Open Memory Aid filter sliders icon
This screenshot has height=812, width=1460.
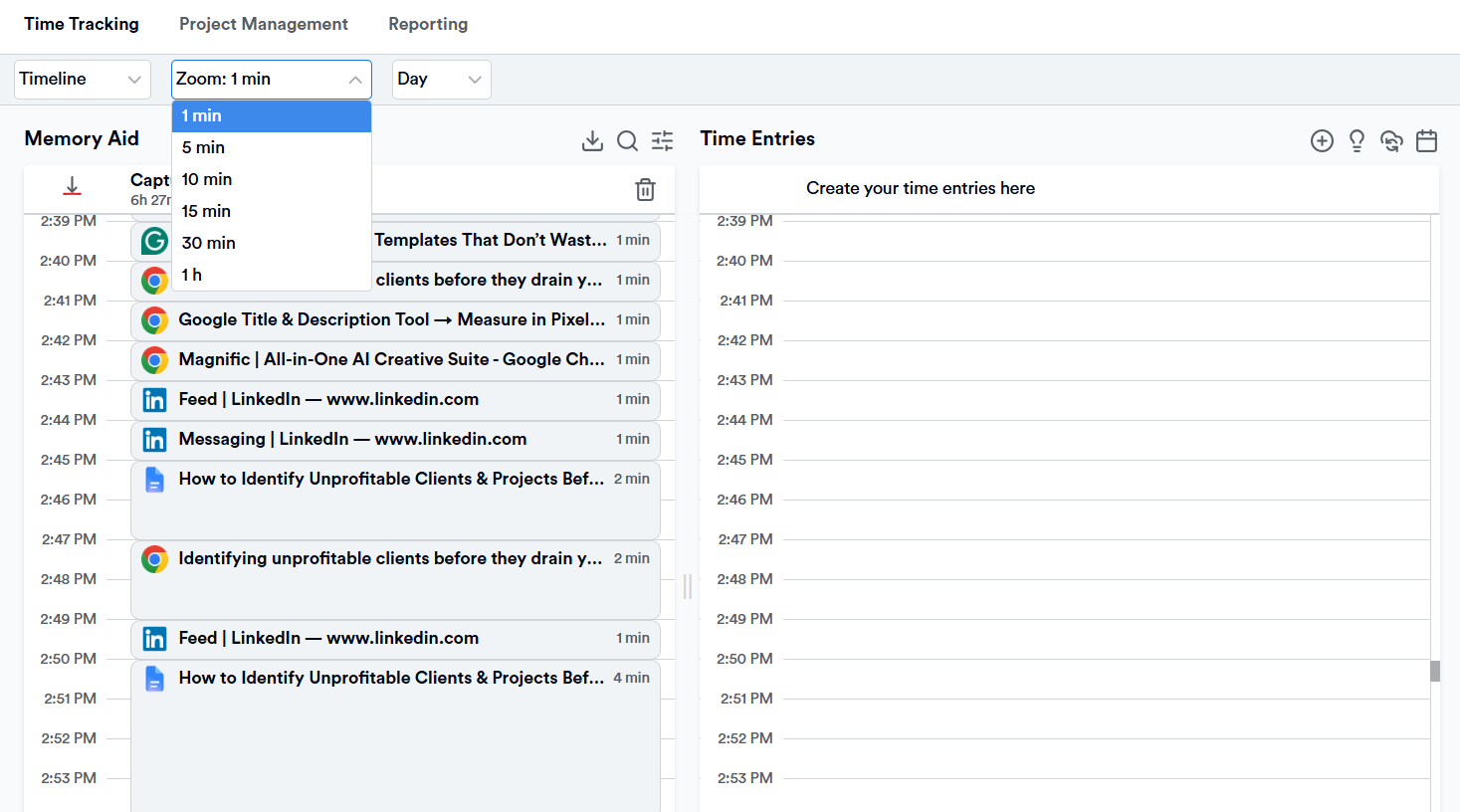click(662, 140)
